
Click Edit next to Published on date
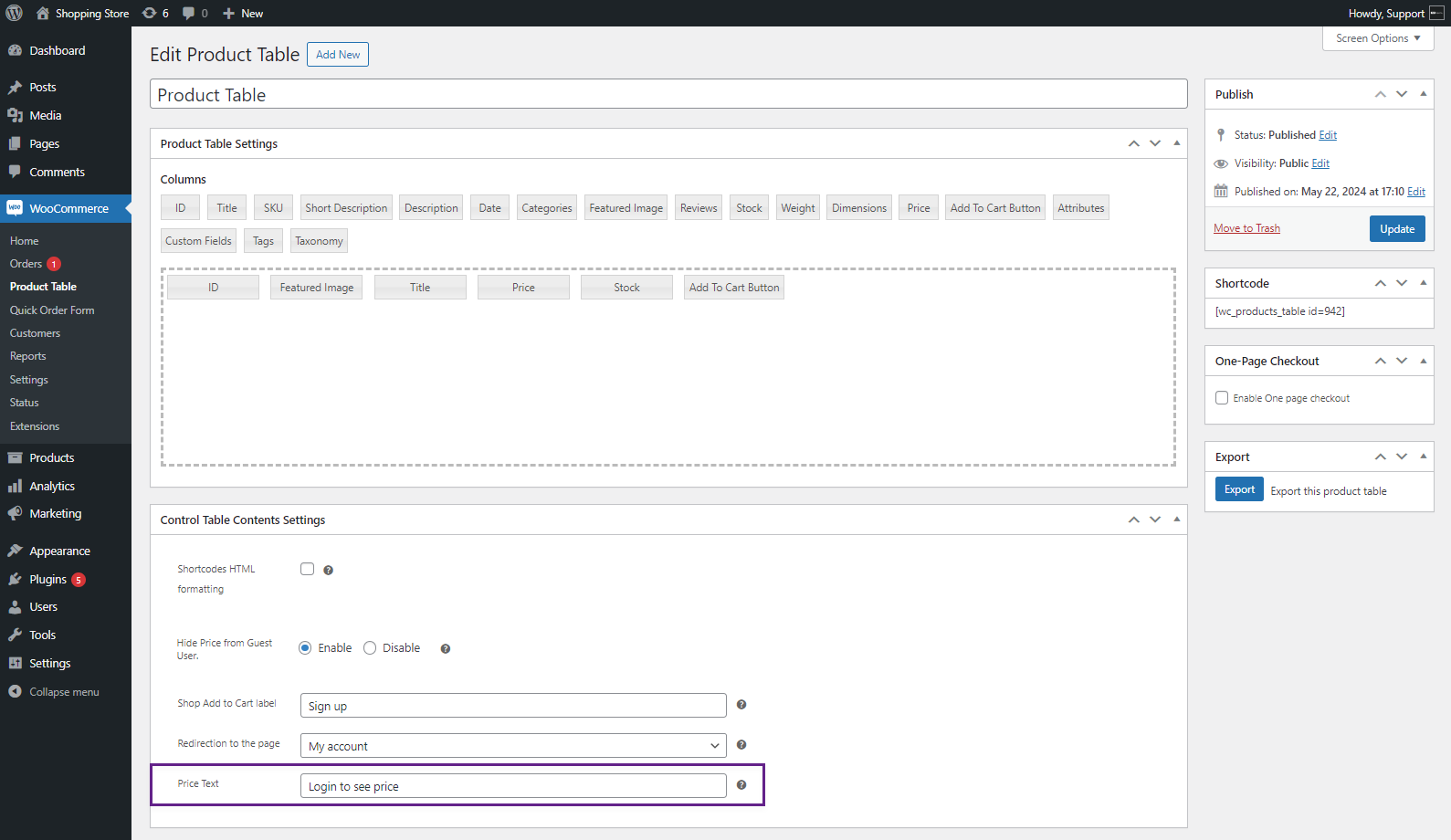tap(1416, 192)
